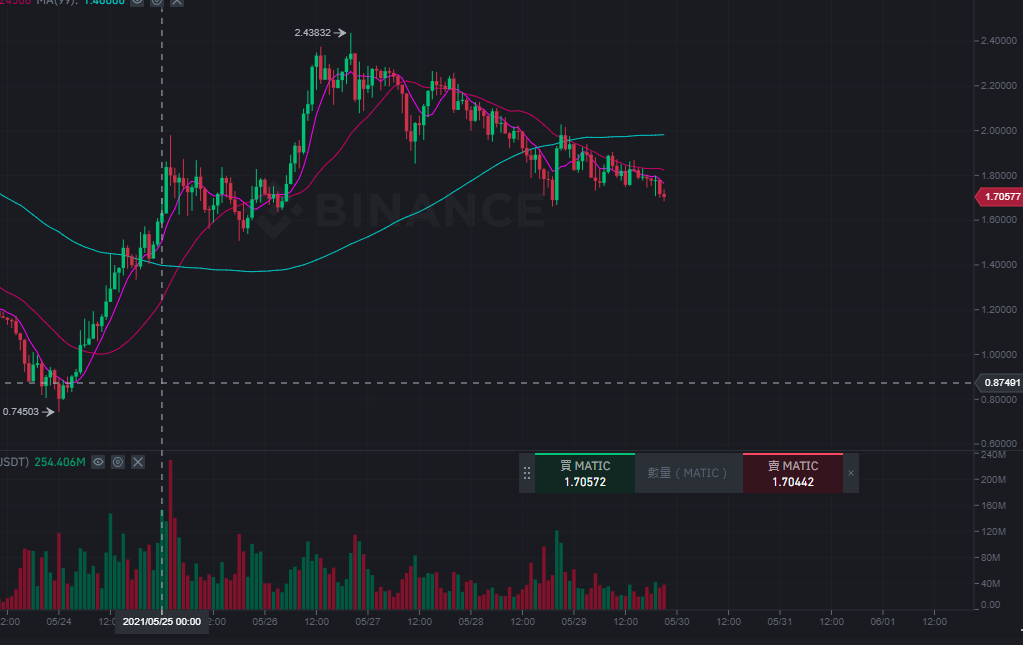The height and width of the screenshot is (645, 1023).
Task: Remove the volume indicator with X
Action: (x=138, y=462)
